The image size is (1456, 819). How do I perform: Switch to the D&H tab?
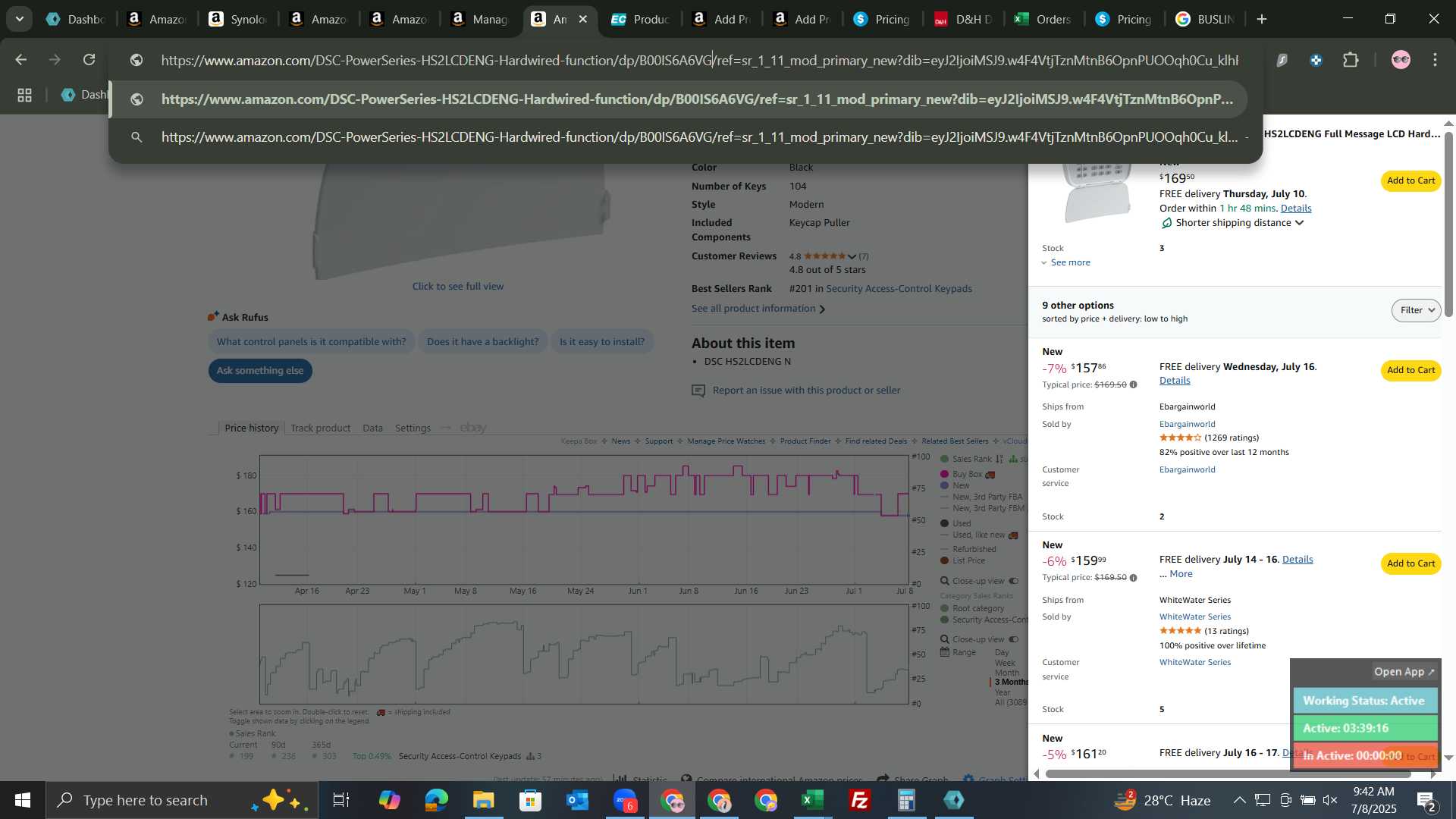(x=965, y=19)
